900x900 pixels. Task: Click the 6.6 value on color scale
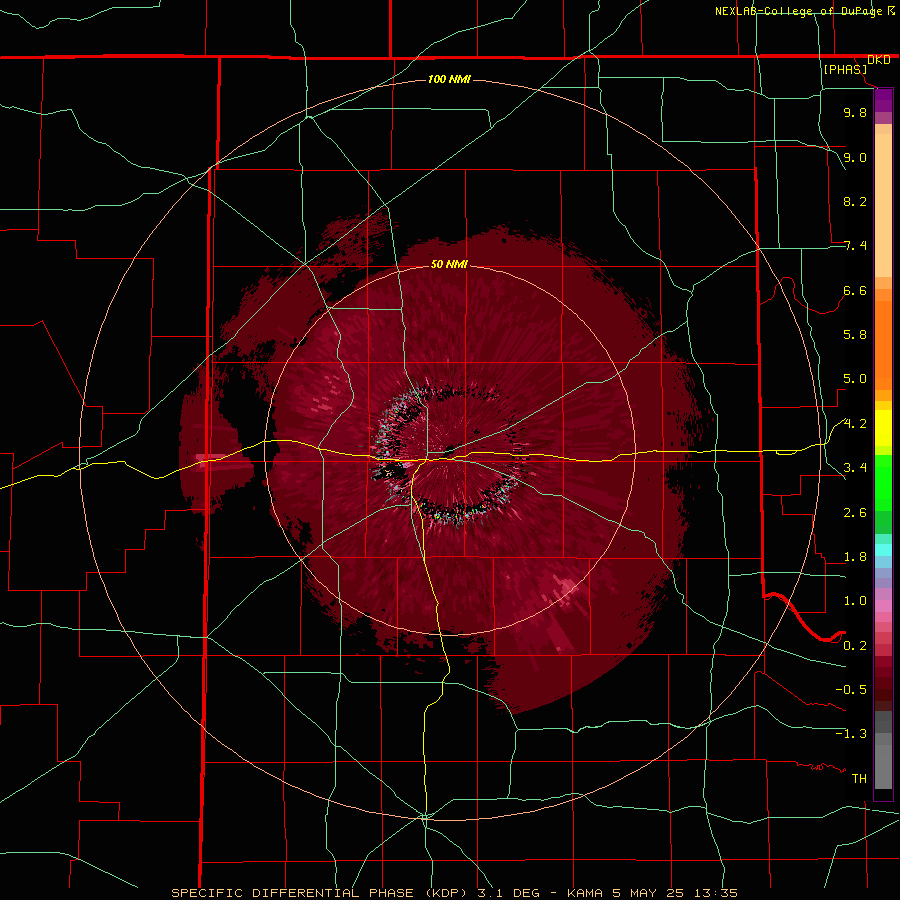(855, 290)
